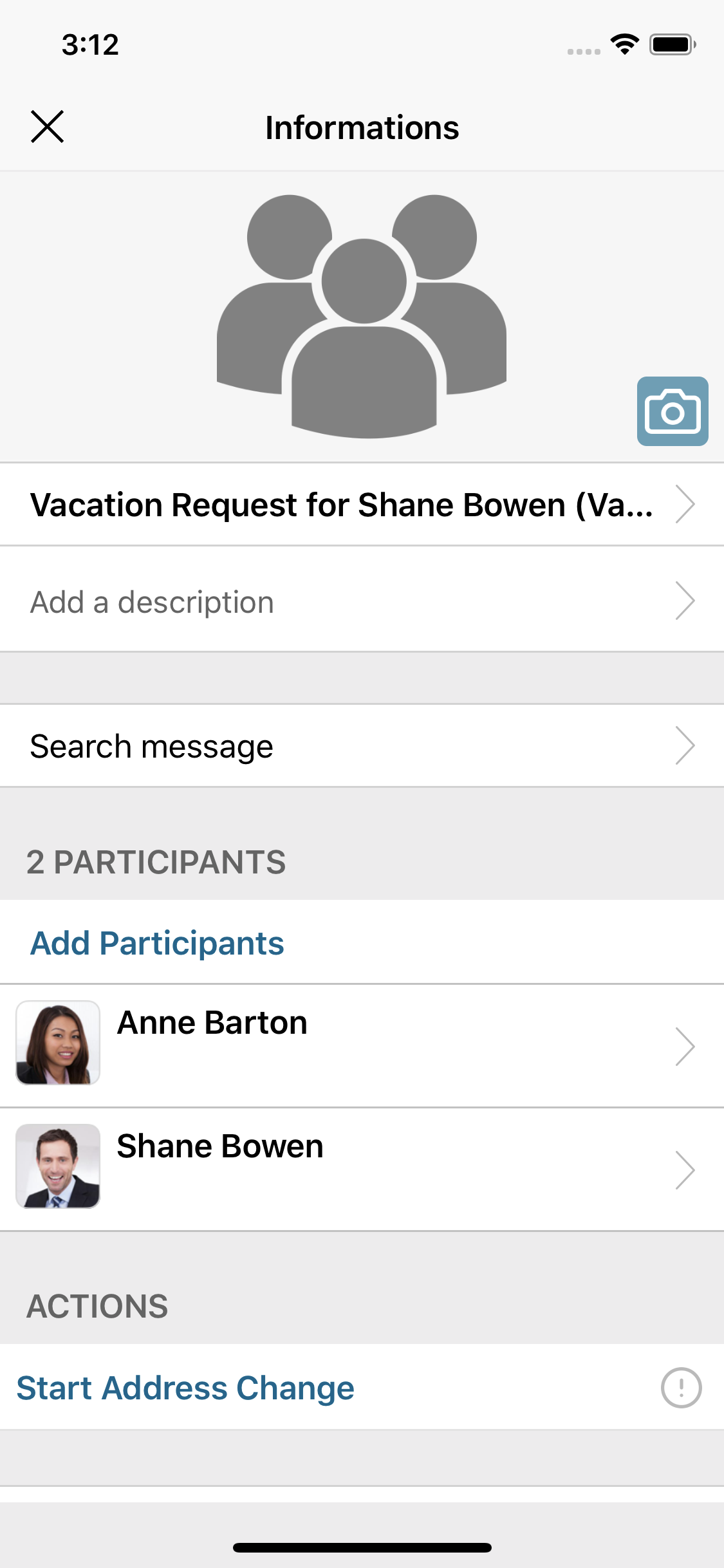Tap the Wi-Fi status icon
Viewport: 724px width, 1568px height.
tap(624, 44)
